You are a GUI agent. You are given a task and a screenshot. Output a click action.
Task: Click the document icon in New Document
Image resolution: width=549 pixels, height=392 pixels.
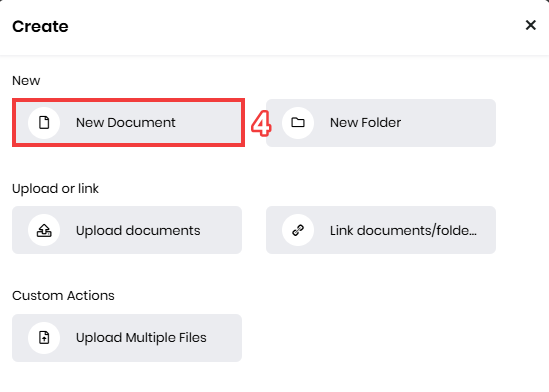(44, 123)
